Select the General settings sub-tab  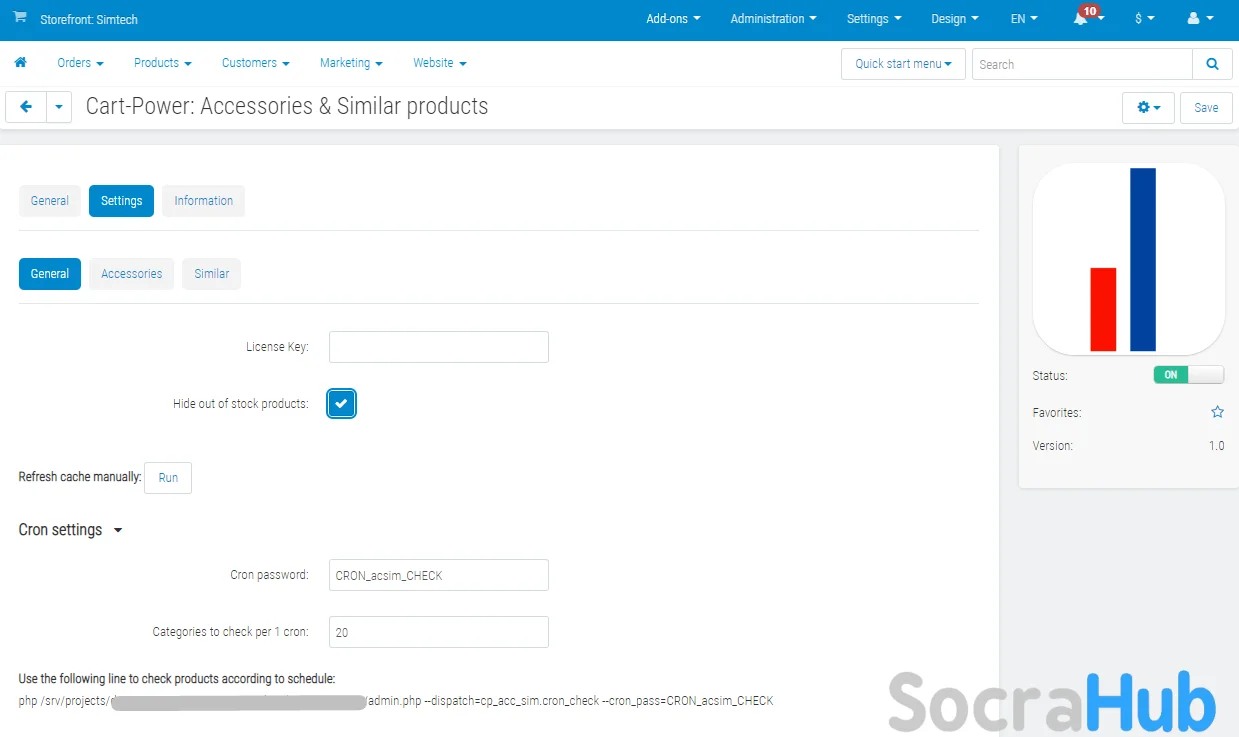(50, 274)
